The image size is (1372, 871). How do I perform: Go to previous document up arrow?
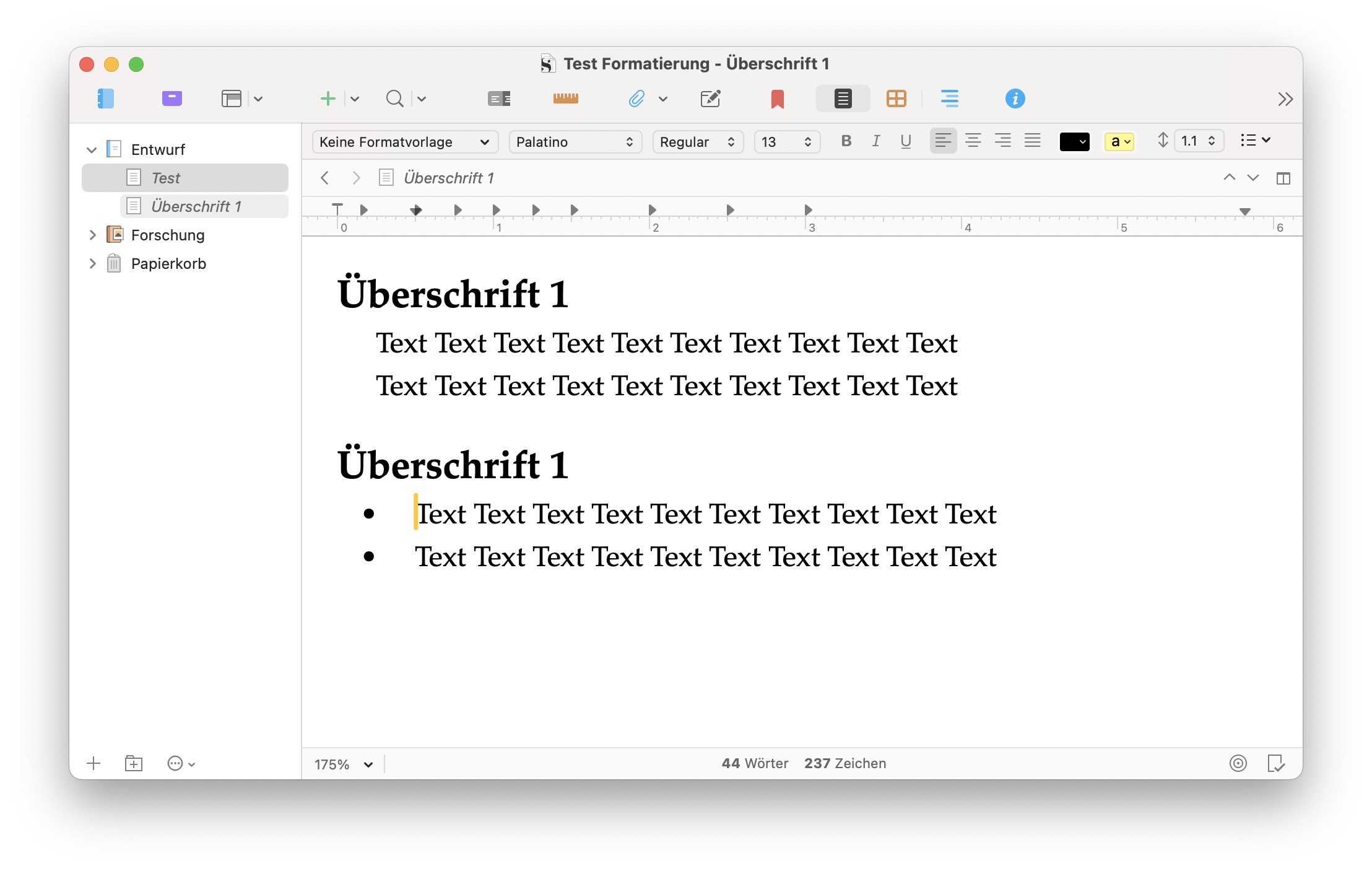point(1229,178)
